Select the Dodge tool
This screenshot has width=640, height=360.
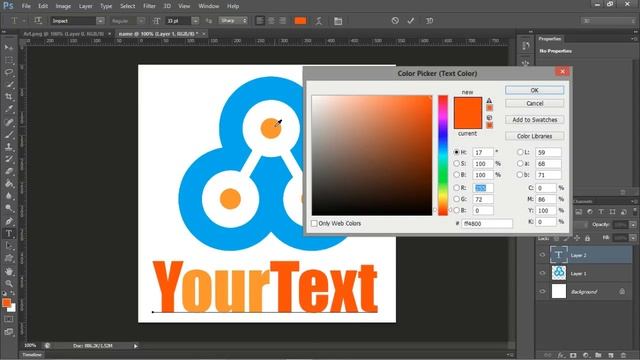(9, 209)
